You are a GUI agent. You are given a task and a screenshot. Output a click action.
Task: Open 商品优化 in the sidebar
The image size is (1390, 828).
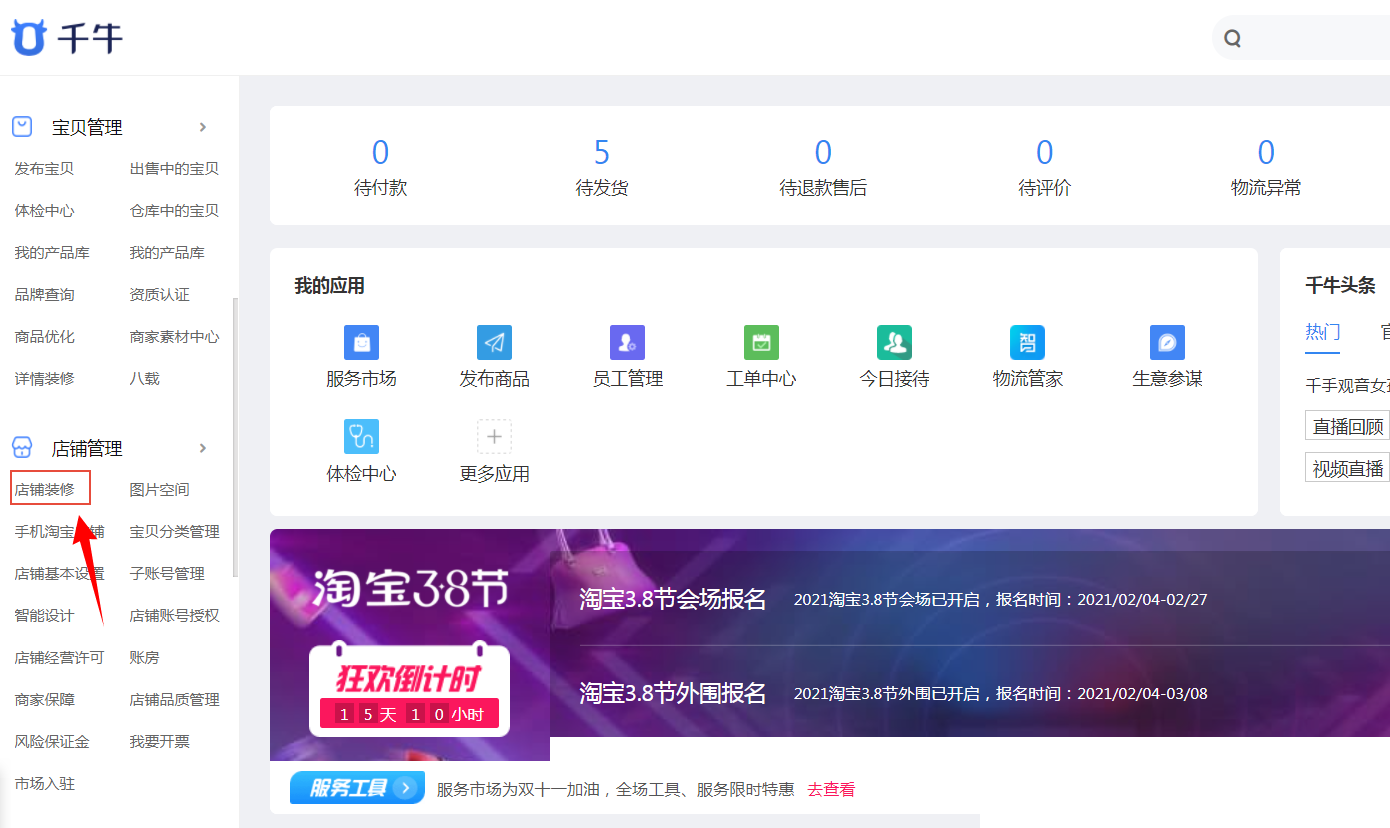pos(44,337)
